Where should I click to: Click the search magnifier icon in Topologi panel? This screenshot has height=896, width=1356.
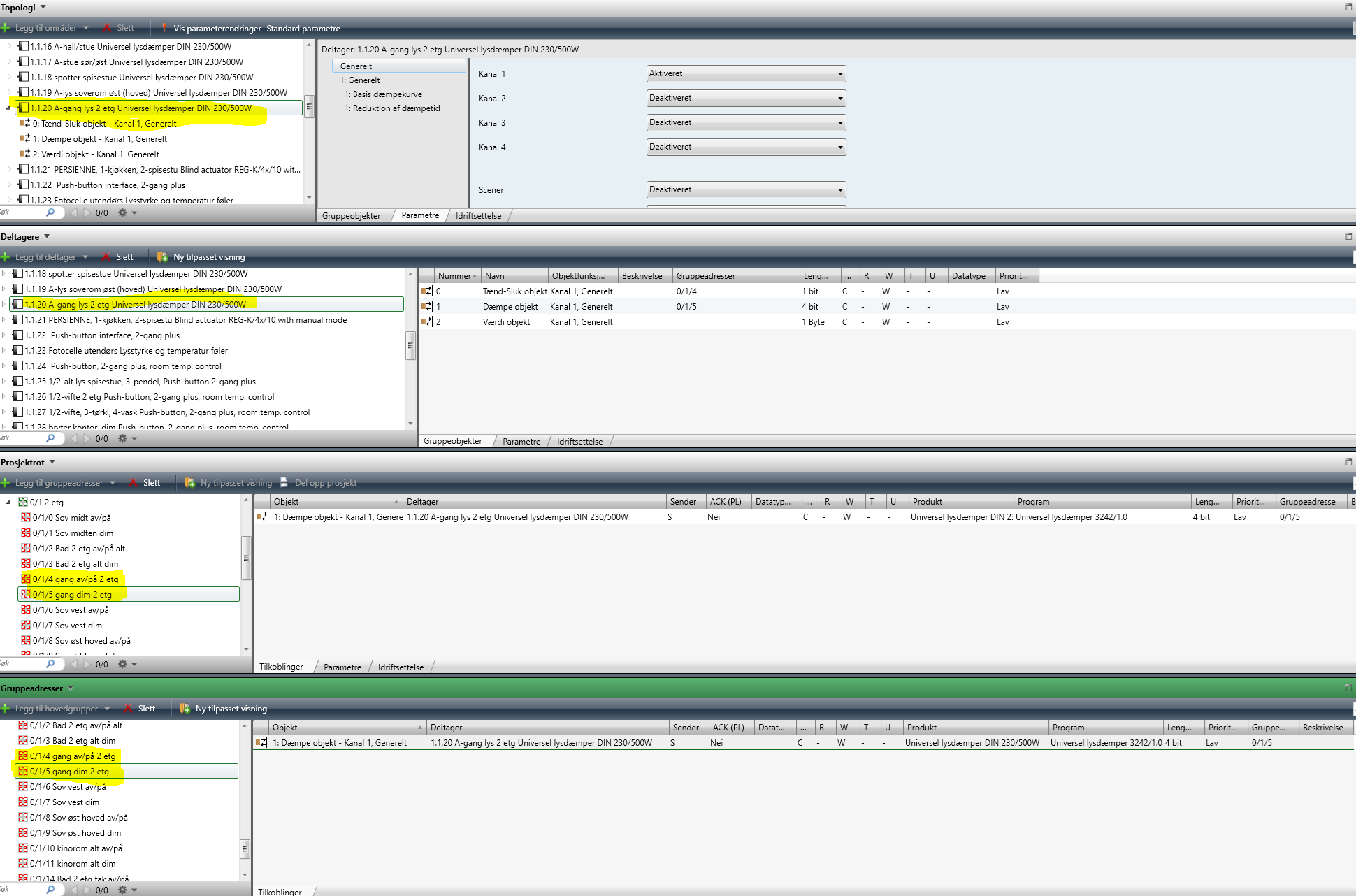50,212
